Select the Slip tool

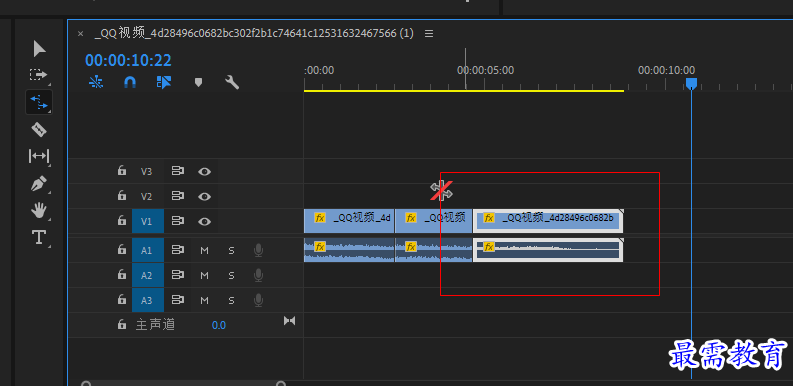(x=39, y=156)
